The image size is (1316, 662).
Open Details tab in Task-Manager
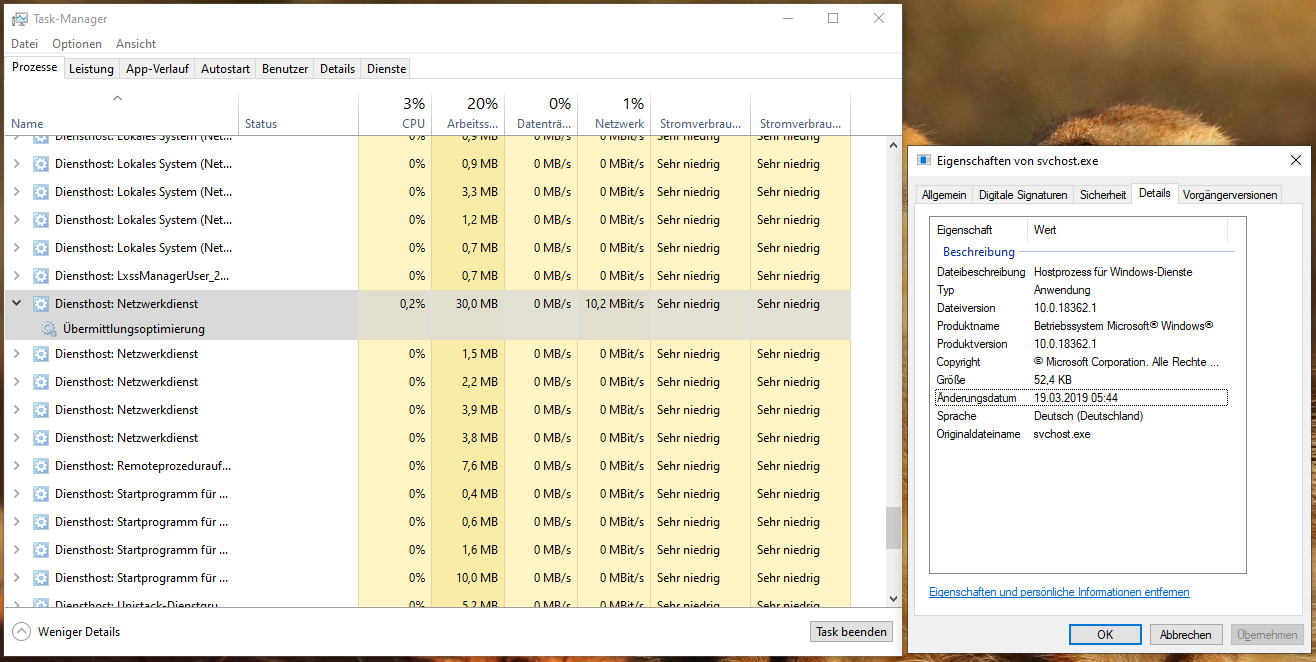click(337, 69)
